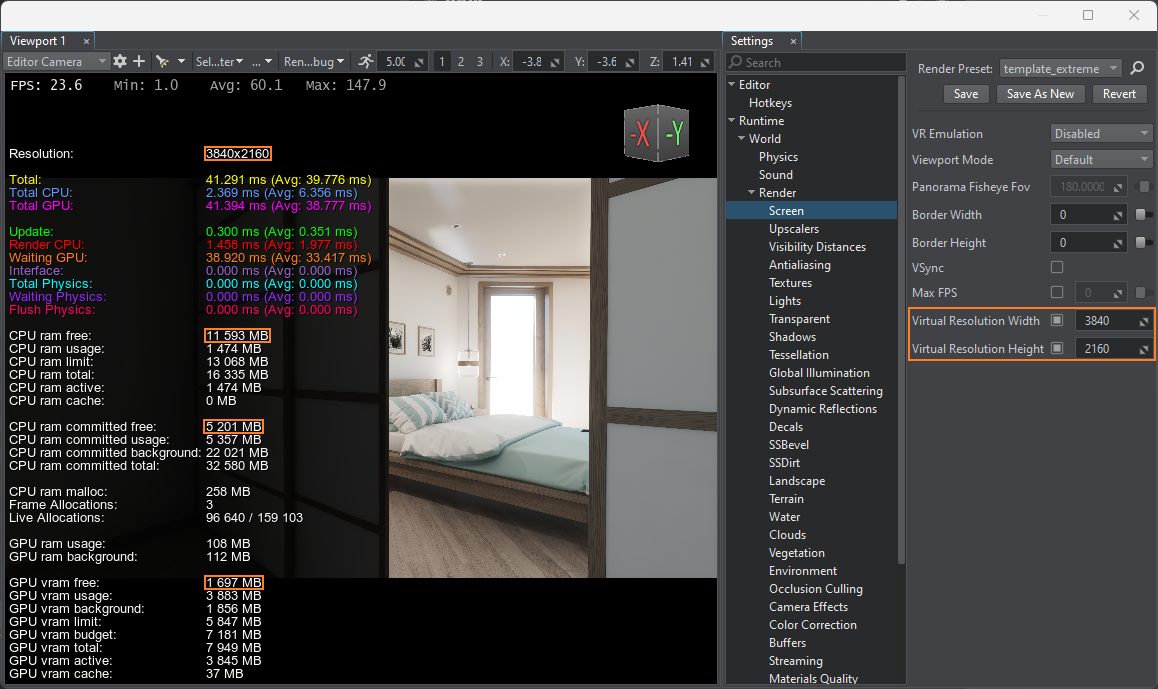Viewport: 1158px width, 689px height.
Task: Collapse the Runtime tree node
Action: click(732, 120)
